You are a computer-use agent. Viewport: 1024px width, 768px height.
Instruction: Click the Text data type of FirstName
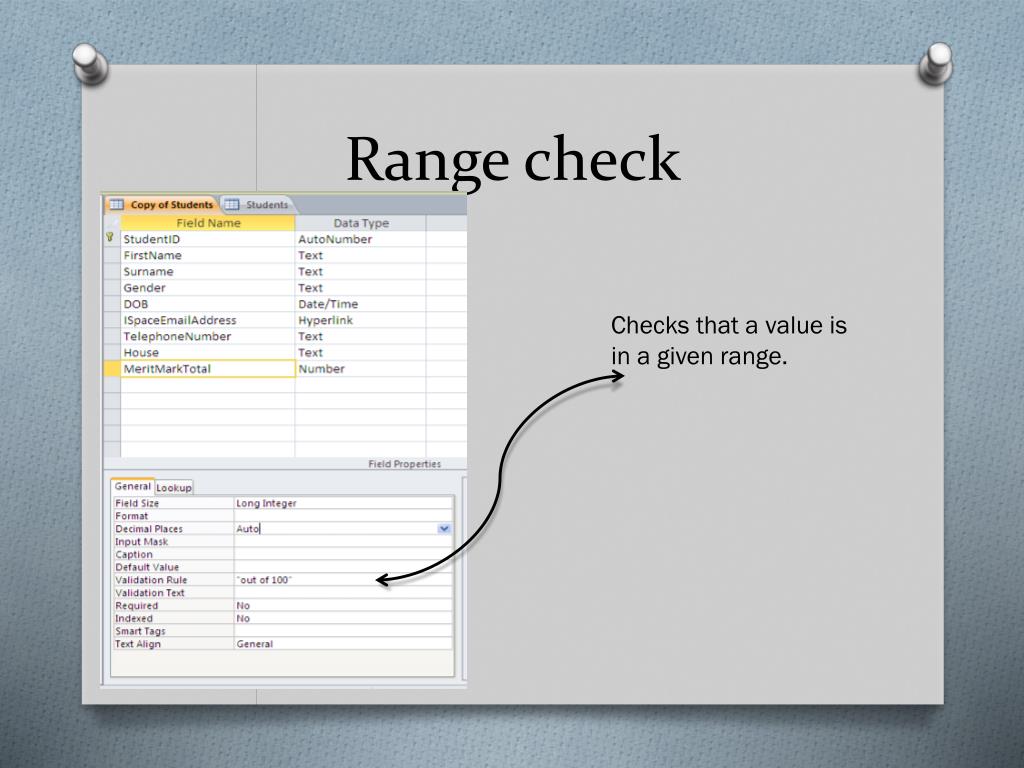coord(360,255)
